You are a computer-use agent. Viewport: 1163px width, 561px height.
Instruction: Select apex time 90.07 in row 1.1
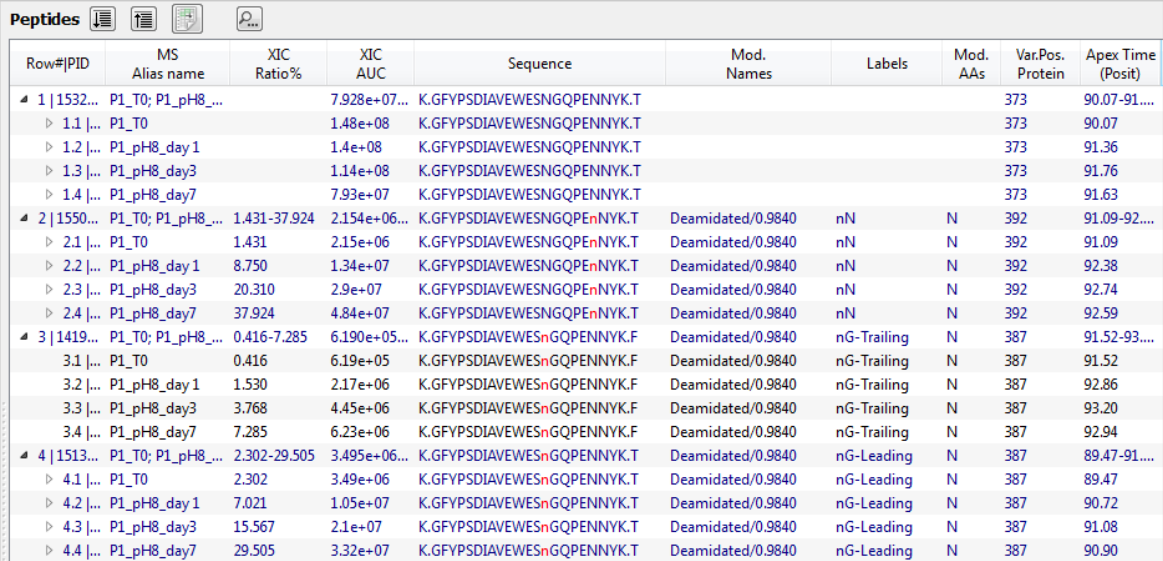click(1100, 123)
